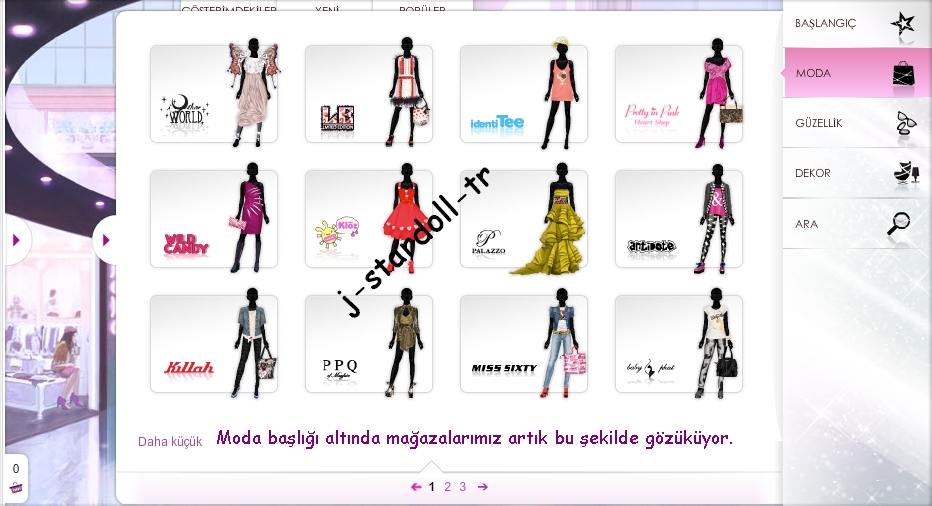Screen dimensions: 932x506
Task: Open the Killah store
Action: pos(214,344)
